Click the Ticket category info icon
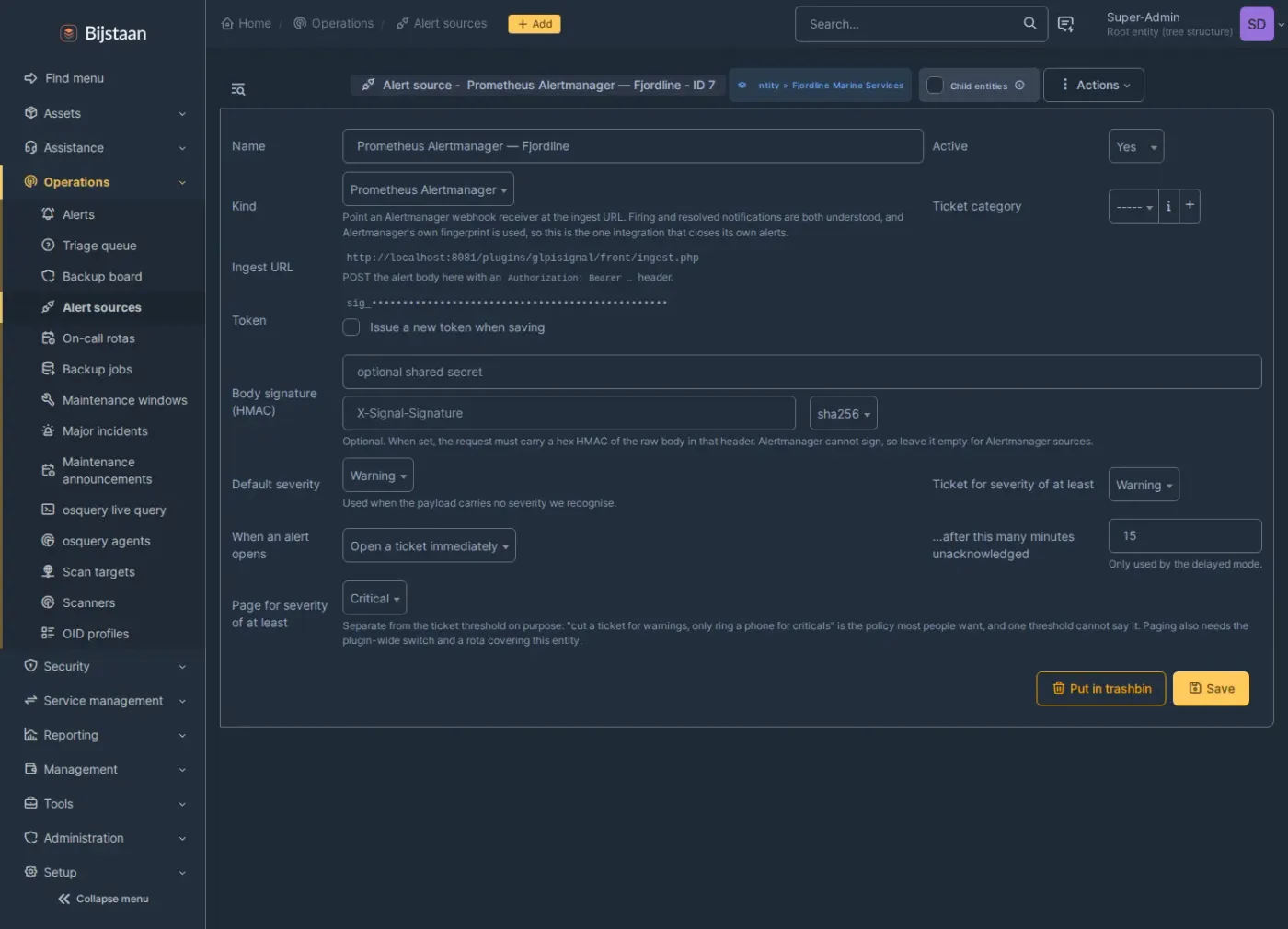 (1168, 206)
